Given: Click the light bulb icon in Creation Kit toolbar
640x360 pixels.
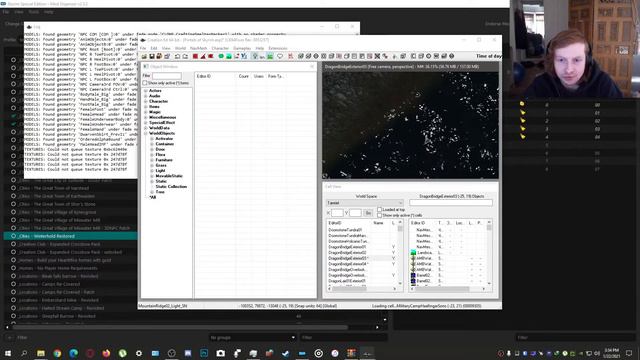Looking at the screenshot, I should [254, 56].
